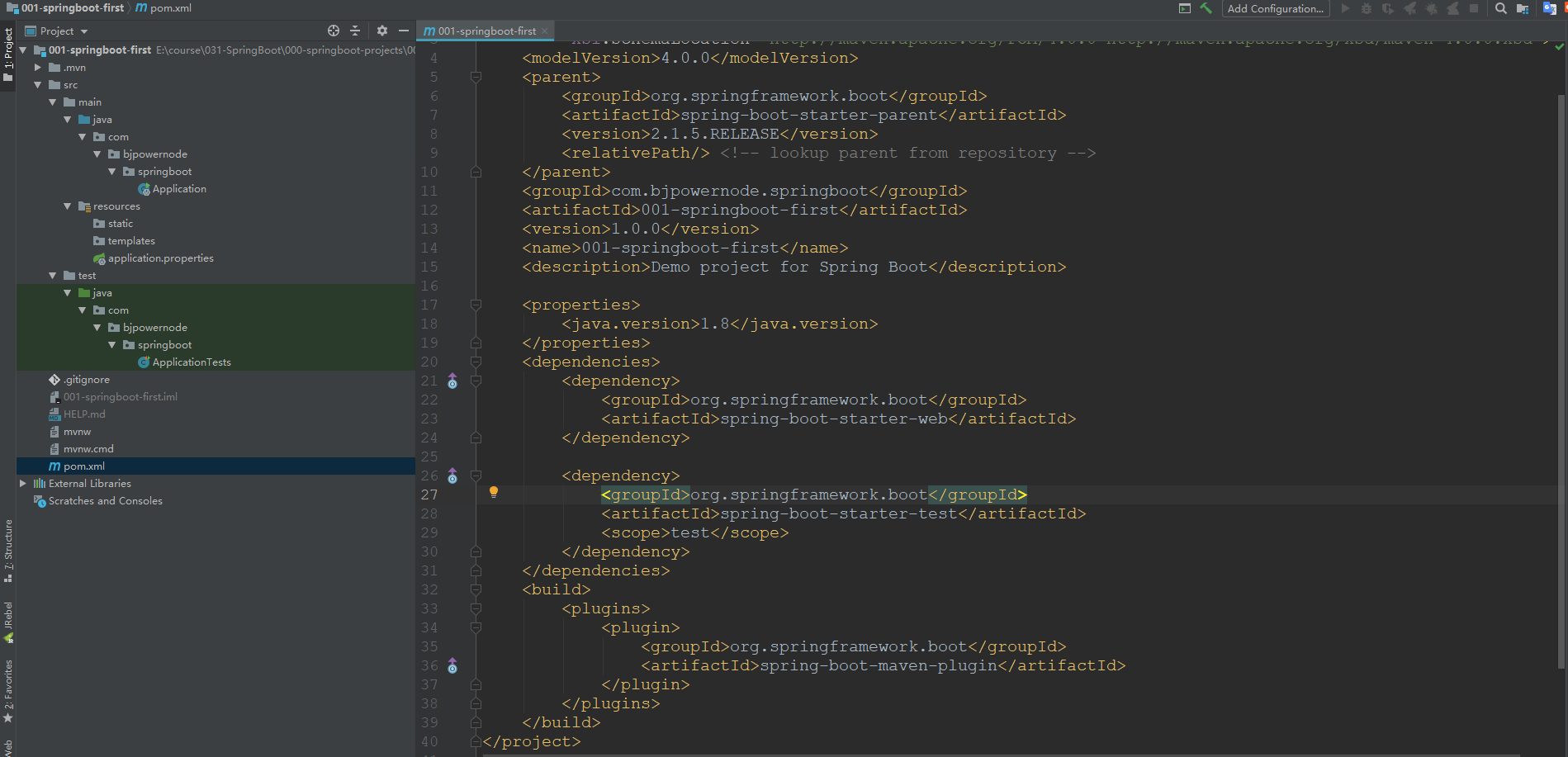1568x757 pixels.
Task: Click the gutter marker icon on line 26
Action: (452, 475)
